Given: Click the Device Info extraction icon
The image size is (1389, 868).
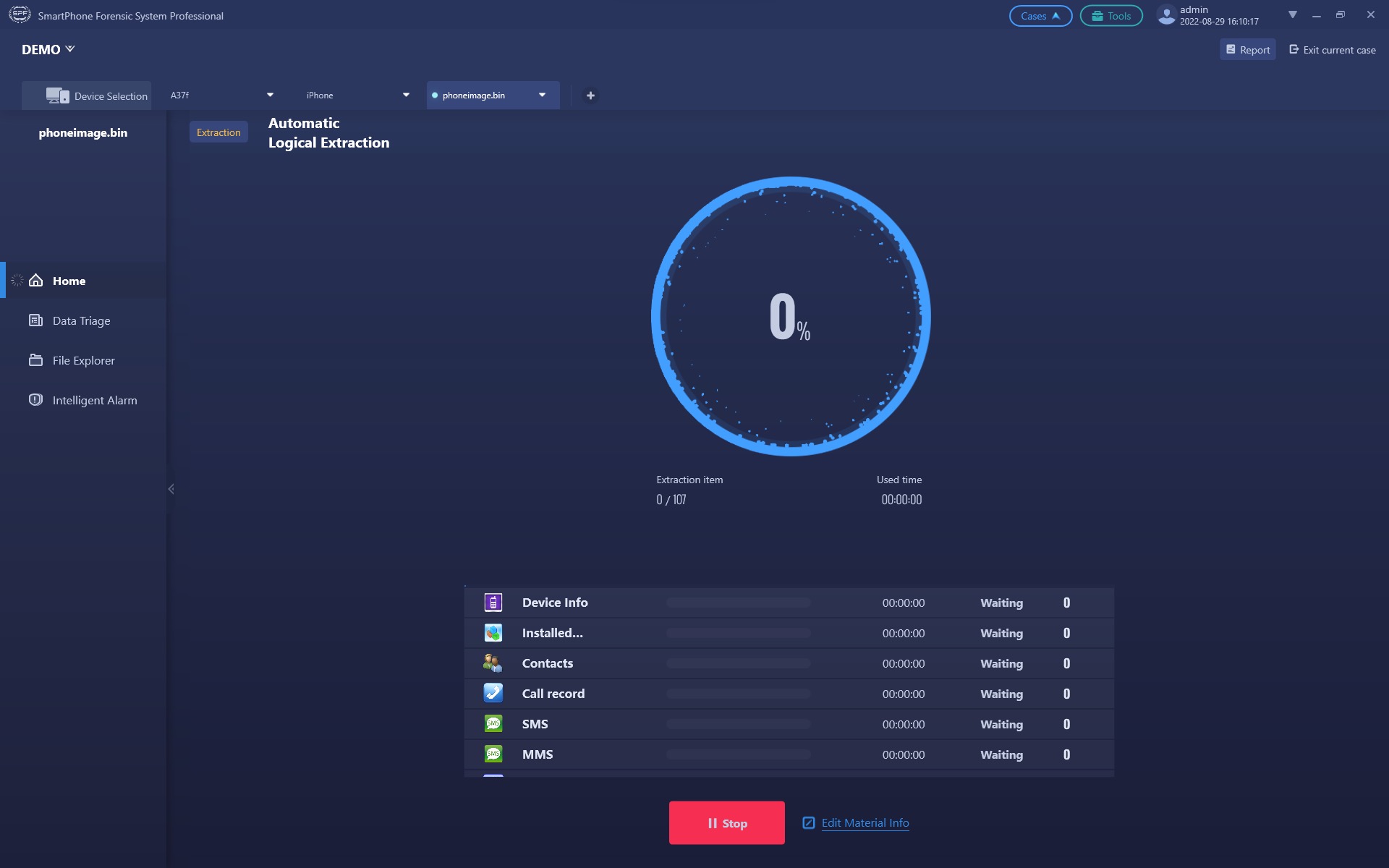Looking at the screenshot, I should 492,602.
